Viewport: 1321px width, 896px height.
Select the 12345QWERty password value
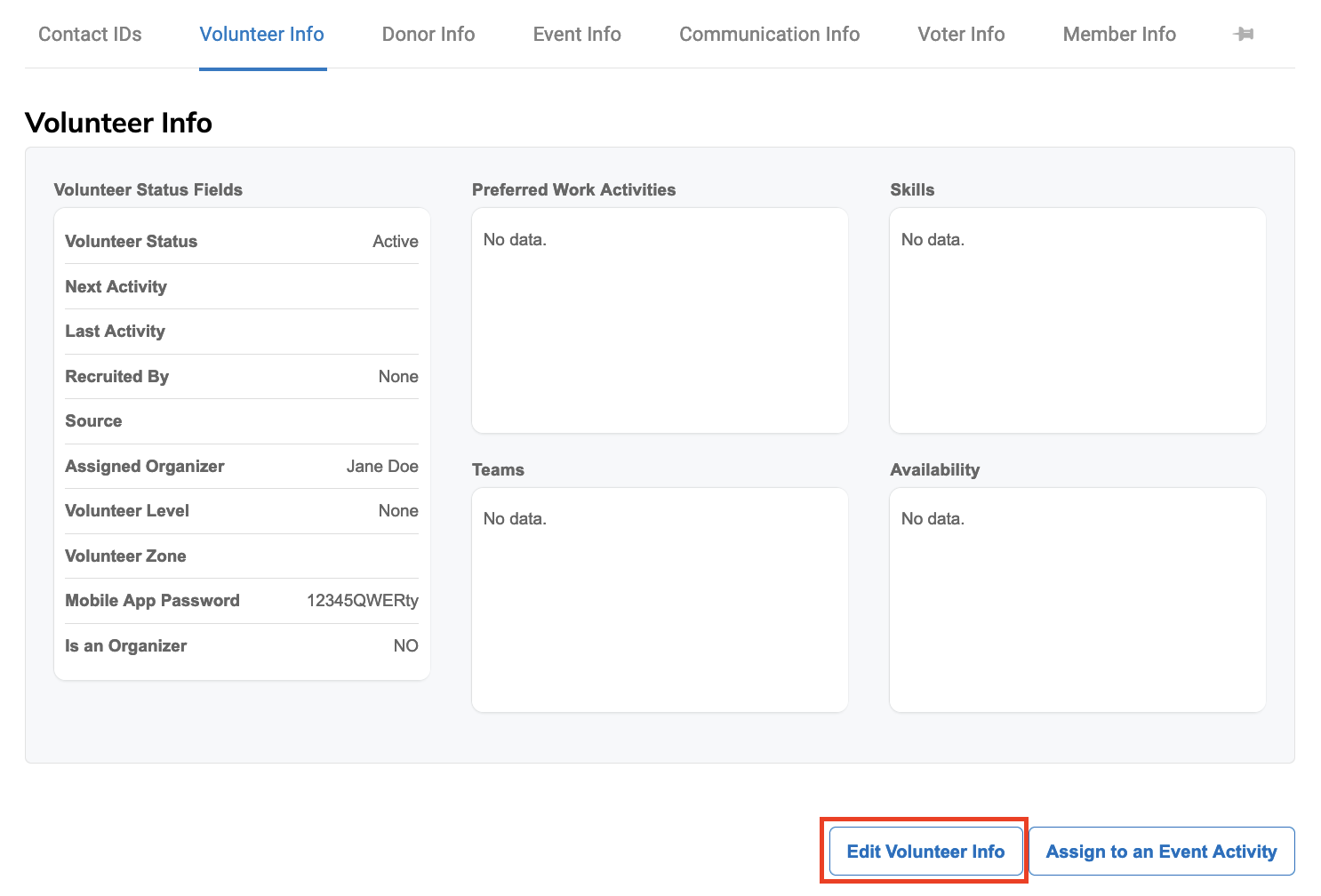[363, 601]
